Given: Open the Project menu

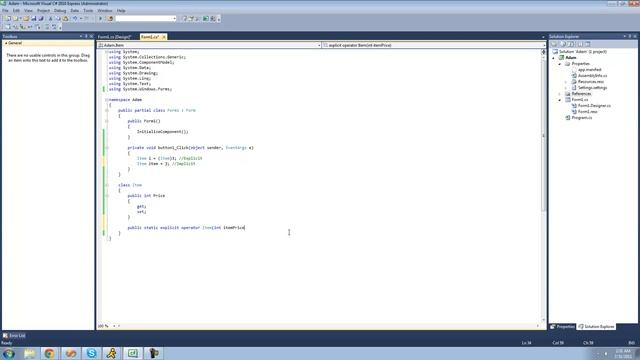Looking at the screenshot, I should 43,11.
